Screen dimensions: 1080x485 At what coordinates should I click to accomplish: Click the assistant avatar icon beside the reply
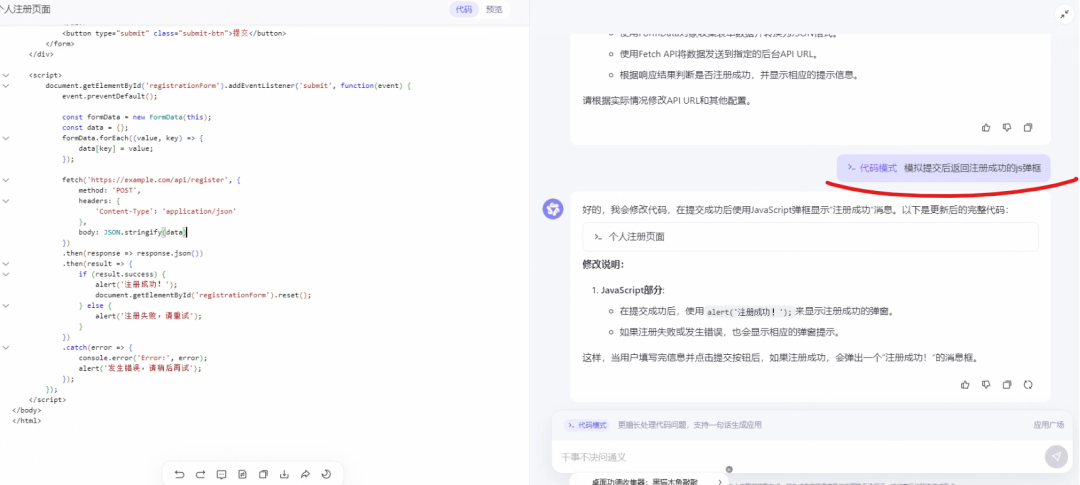(x=552, y=209)
